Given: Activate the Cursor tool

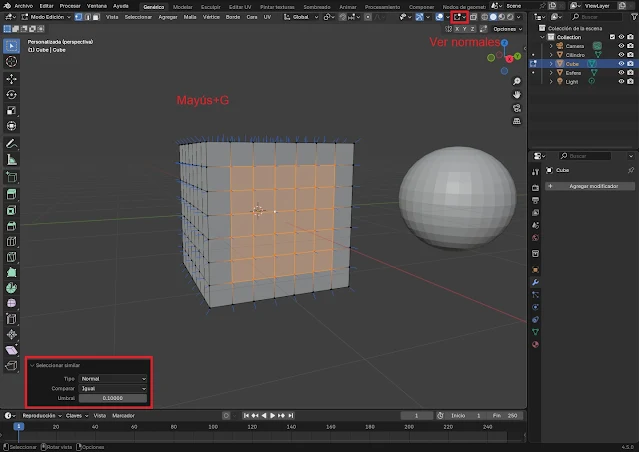Looking at the screenshot, I should tap(11, 62).
